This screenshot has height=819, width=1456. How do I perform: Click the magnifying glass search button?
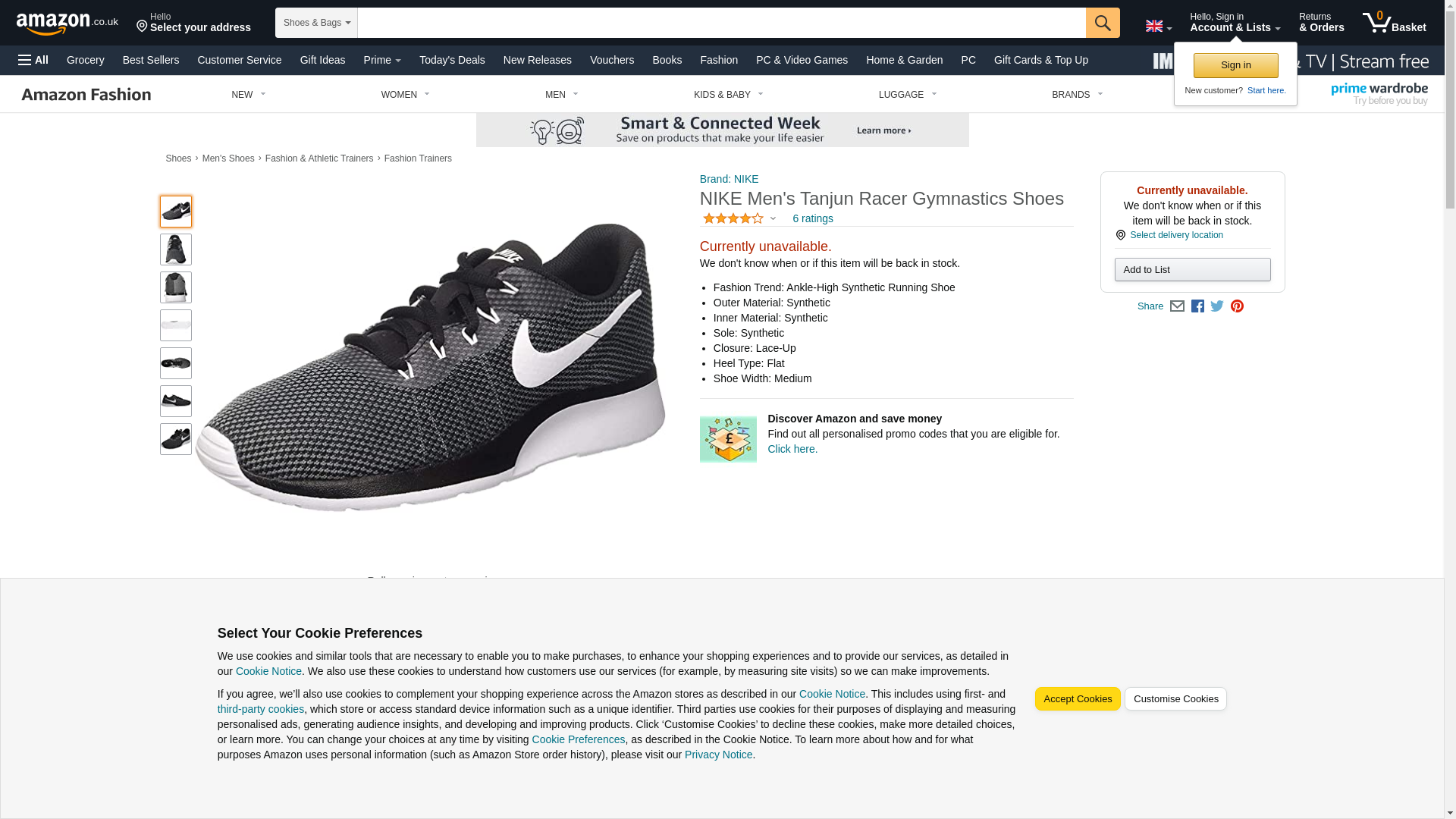(x=1103, y=23)
